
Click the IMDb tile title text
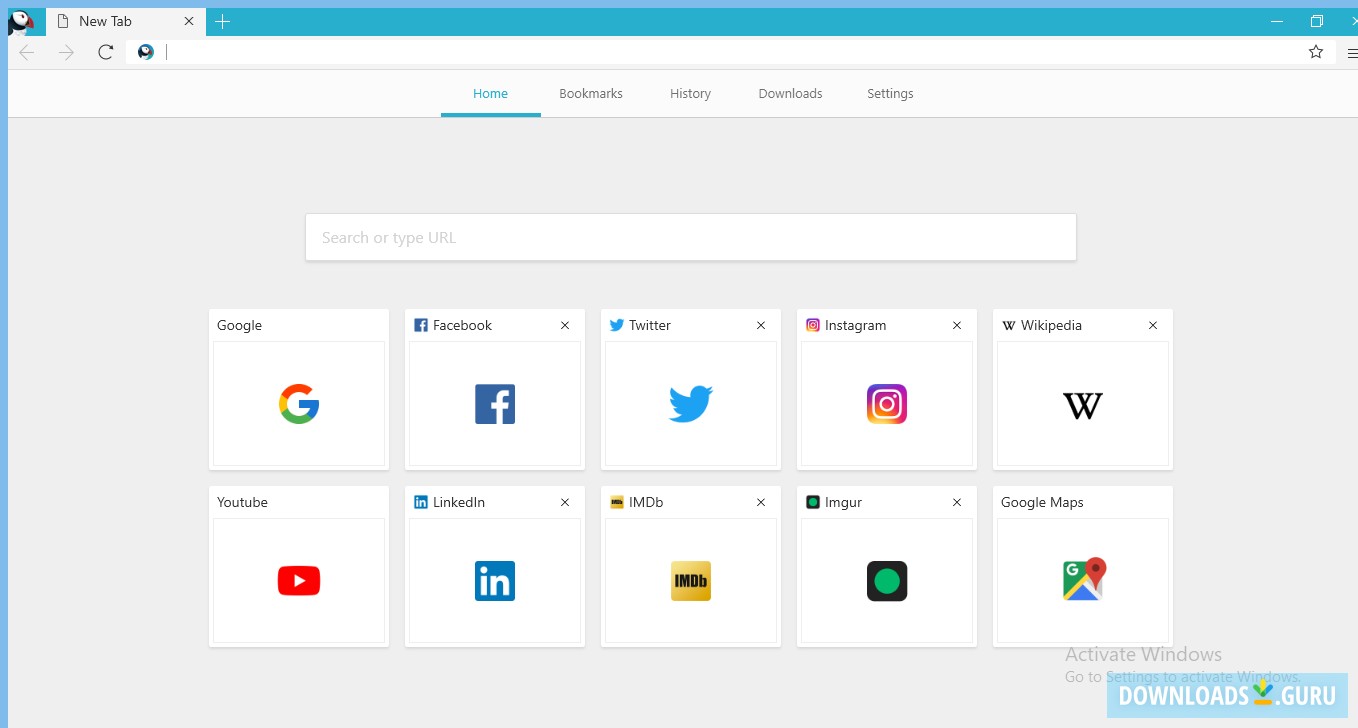(x=646, y=502)
